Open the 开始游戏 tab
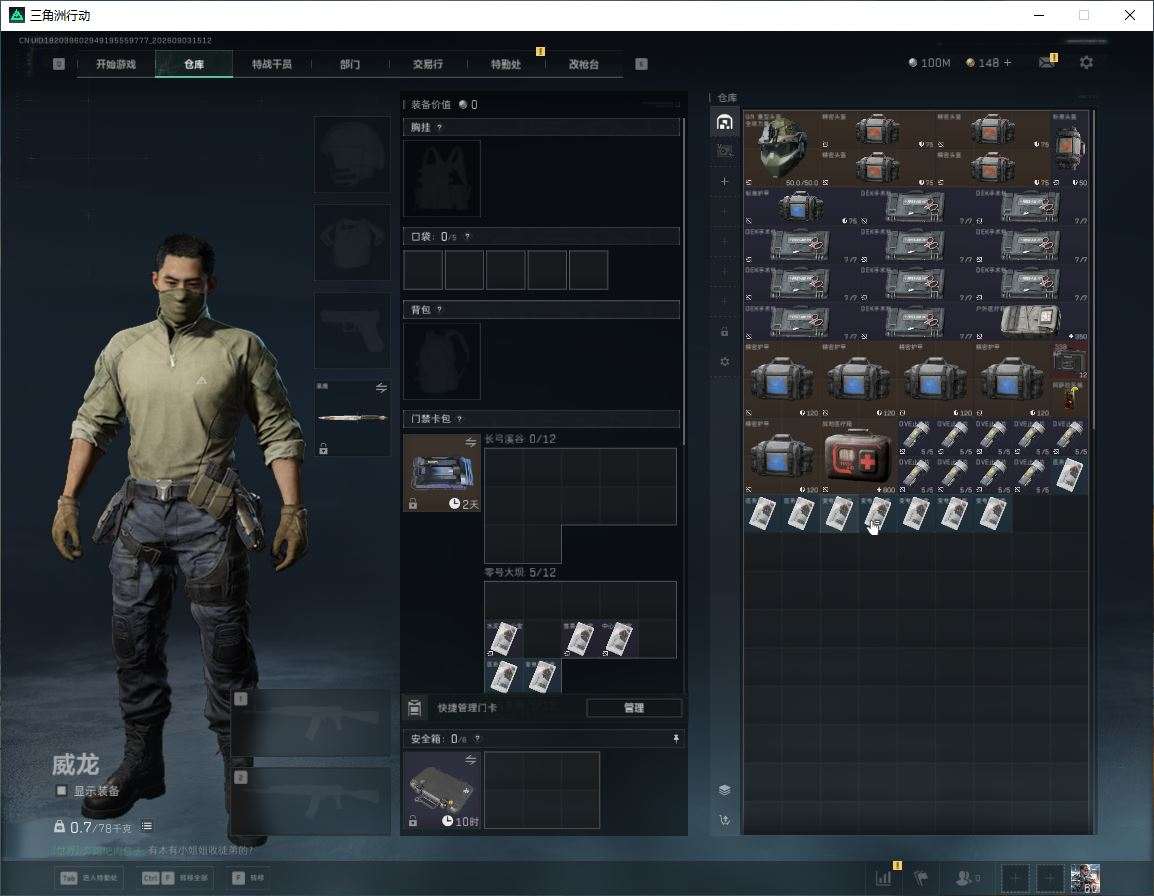This screenshot has width=1154, height=896. click(x=116, y=64)
